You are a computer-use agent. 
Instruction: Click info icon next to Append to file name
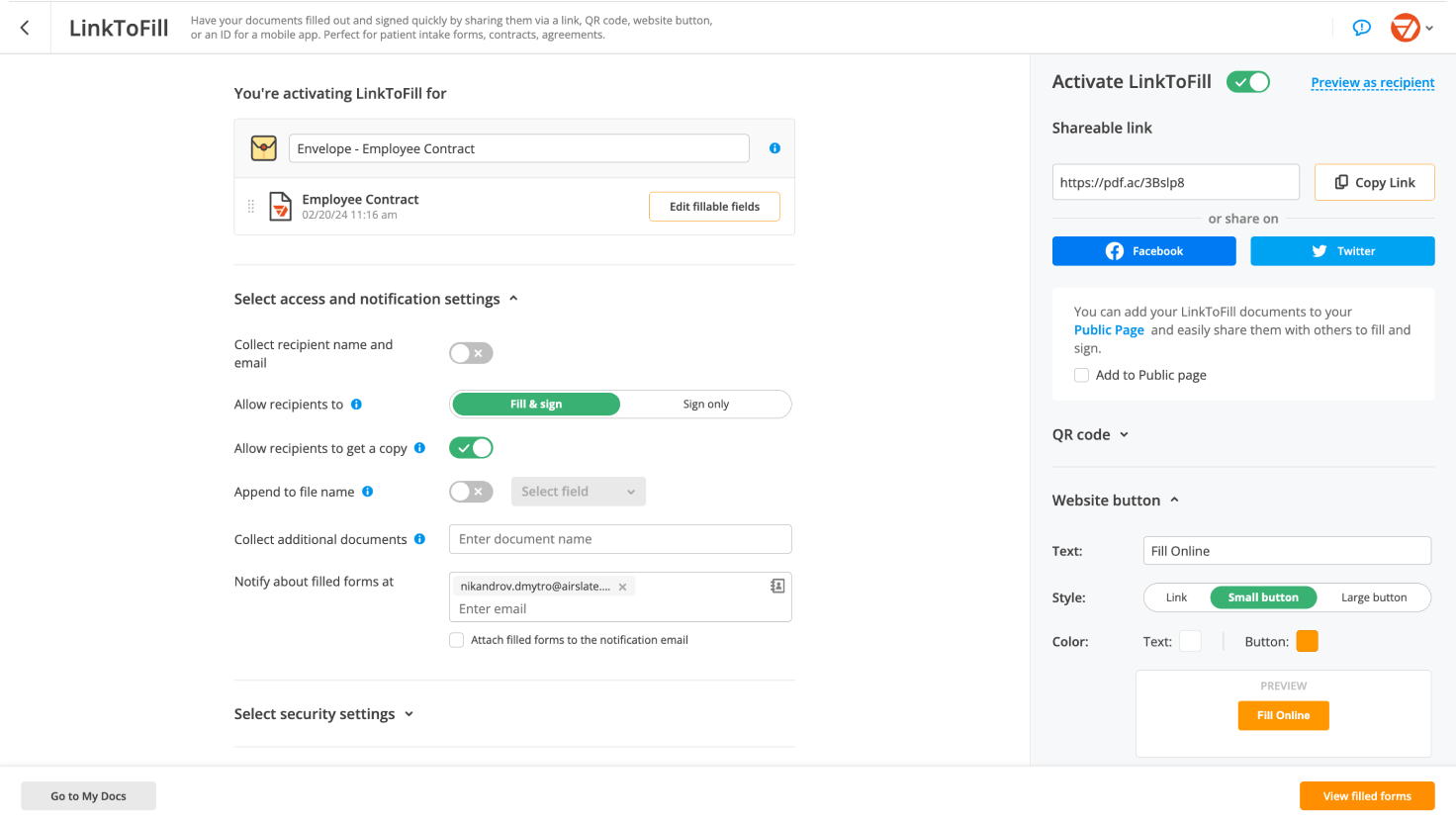368,492
